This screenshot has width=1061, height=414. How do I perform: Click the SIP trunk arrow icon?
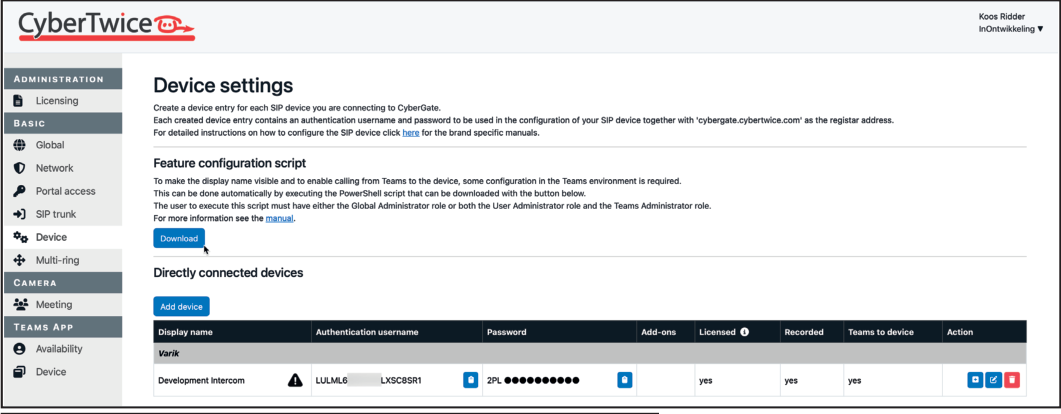click(19, 214)
